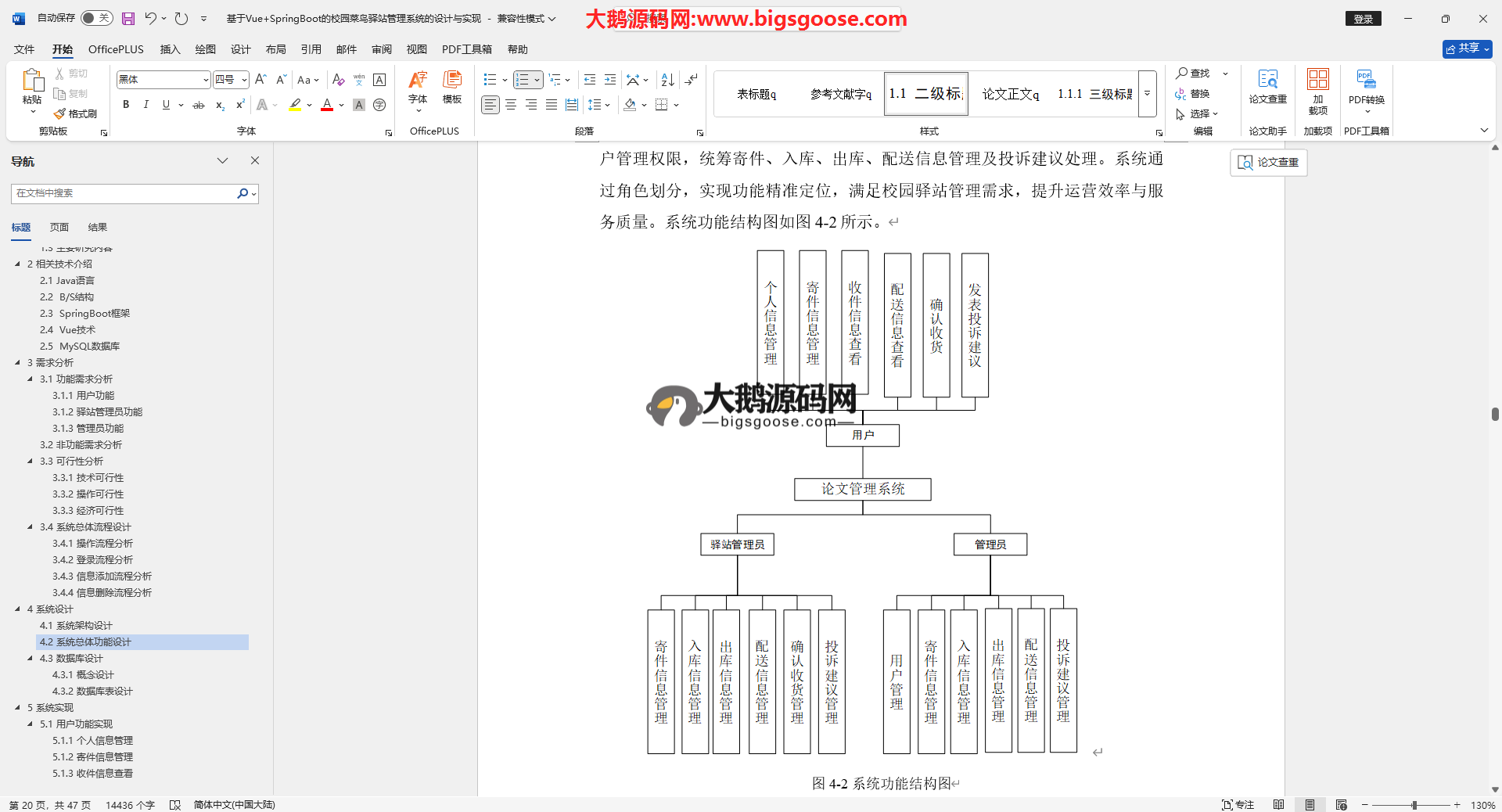Open the 插入 (Insert) ribbon tab
1502x812 pixels.
pos(170,49)
